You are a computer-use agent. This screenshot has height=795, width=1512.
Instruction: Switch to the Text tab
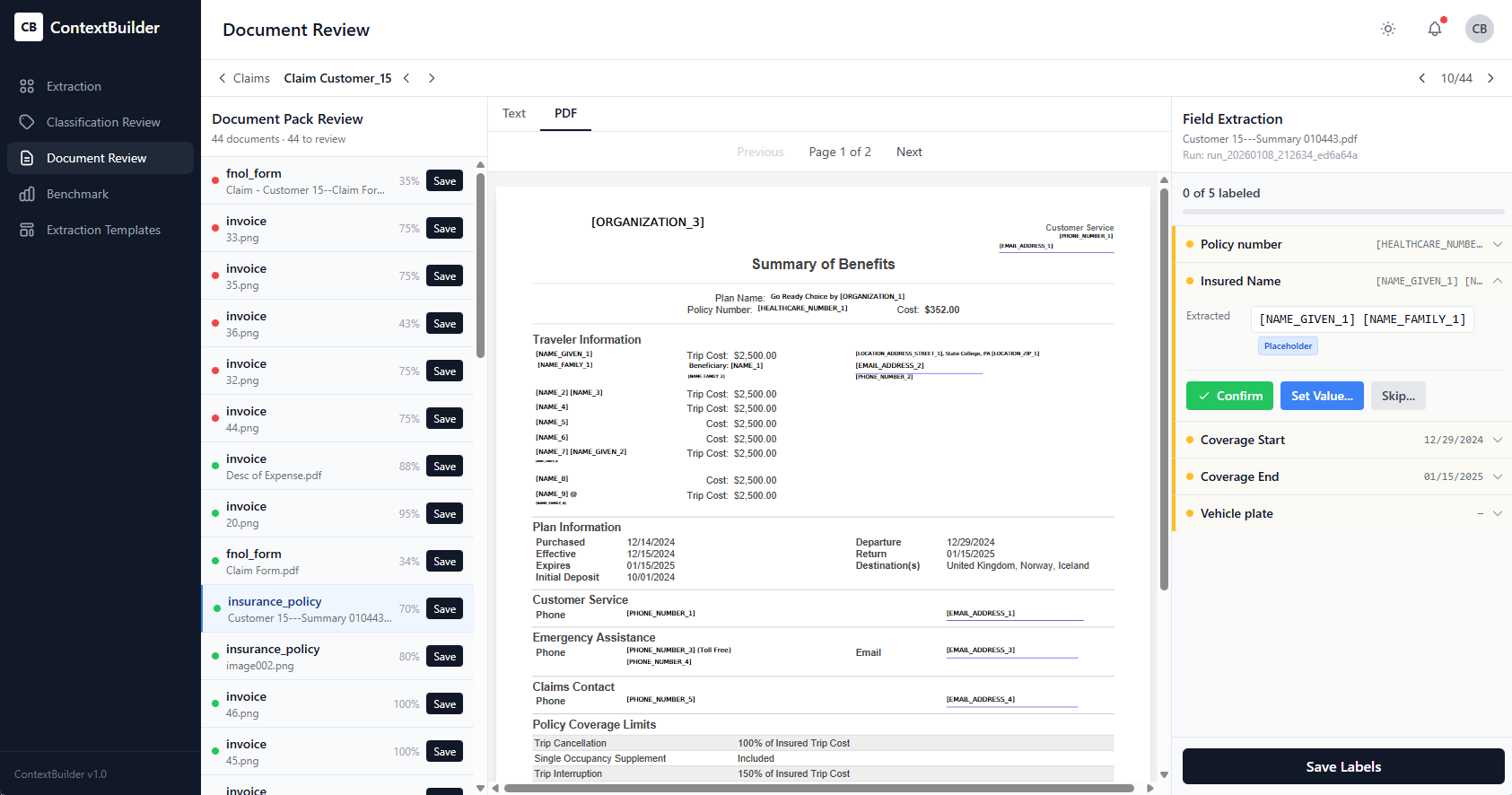tap(514, 113)
